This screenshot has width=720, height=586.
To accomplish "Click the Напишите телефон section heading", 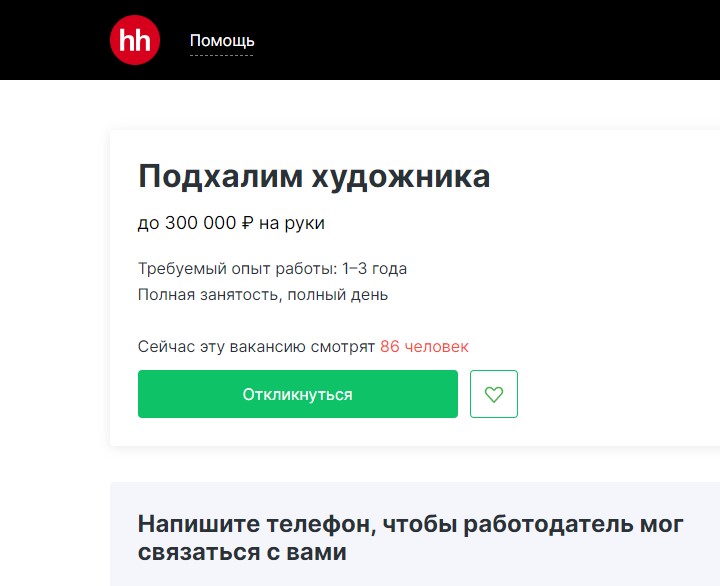I will pyautogui.click(x=410, y=524).
